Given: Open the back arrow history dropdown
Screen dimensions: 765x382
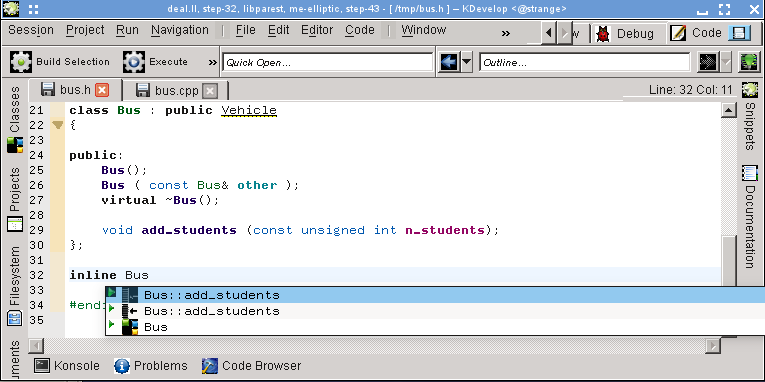Looking at the screenshot, I should point(467,62).
